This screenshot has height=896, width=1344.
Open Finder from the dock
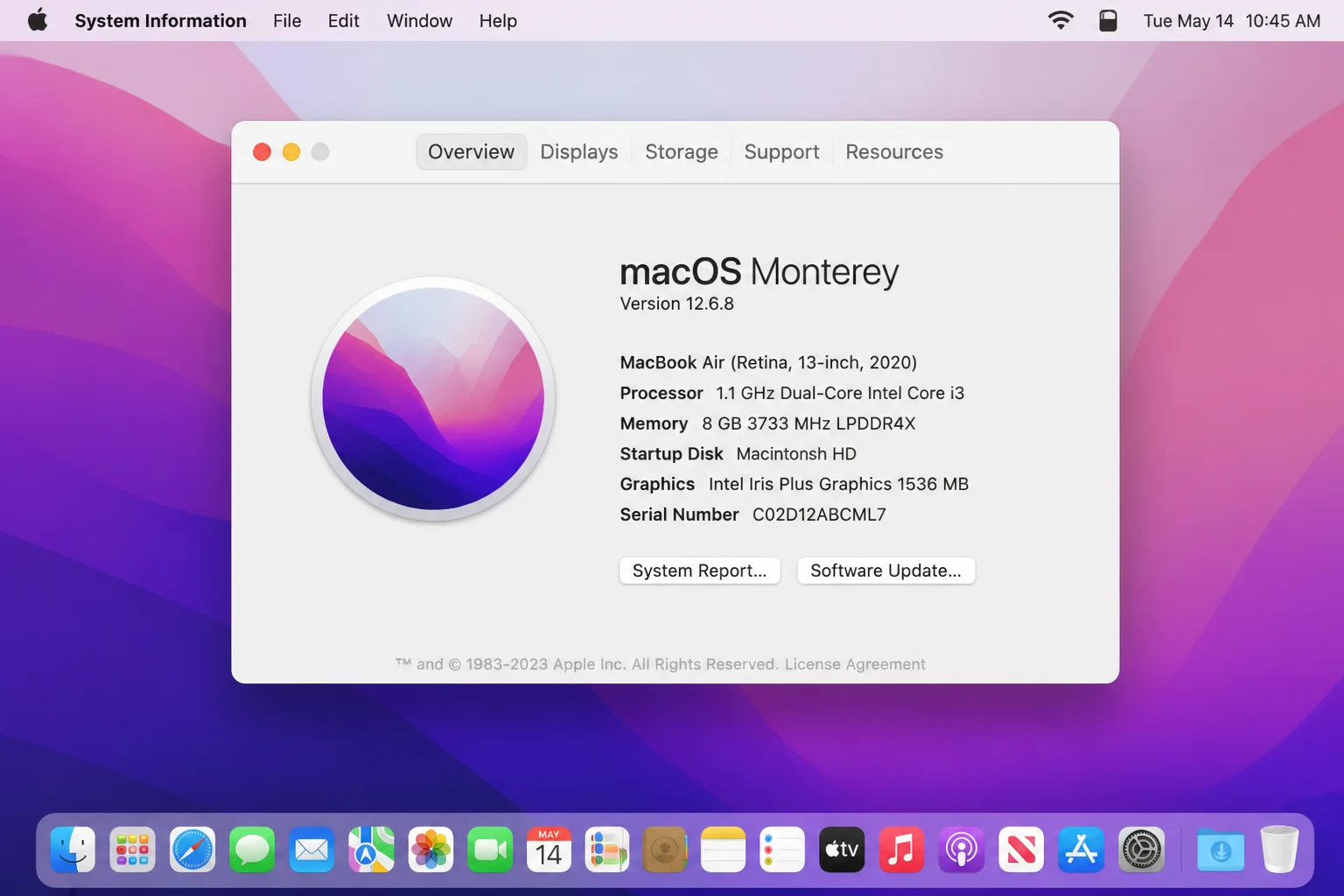(x=73, y=850)
